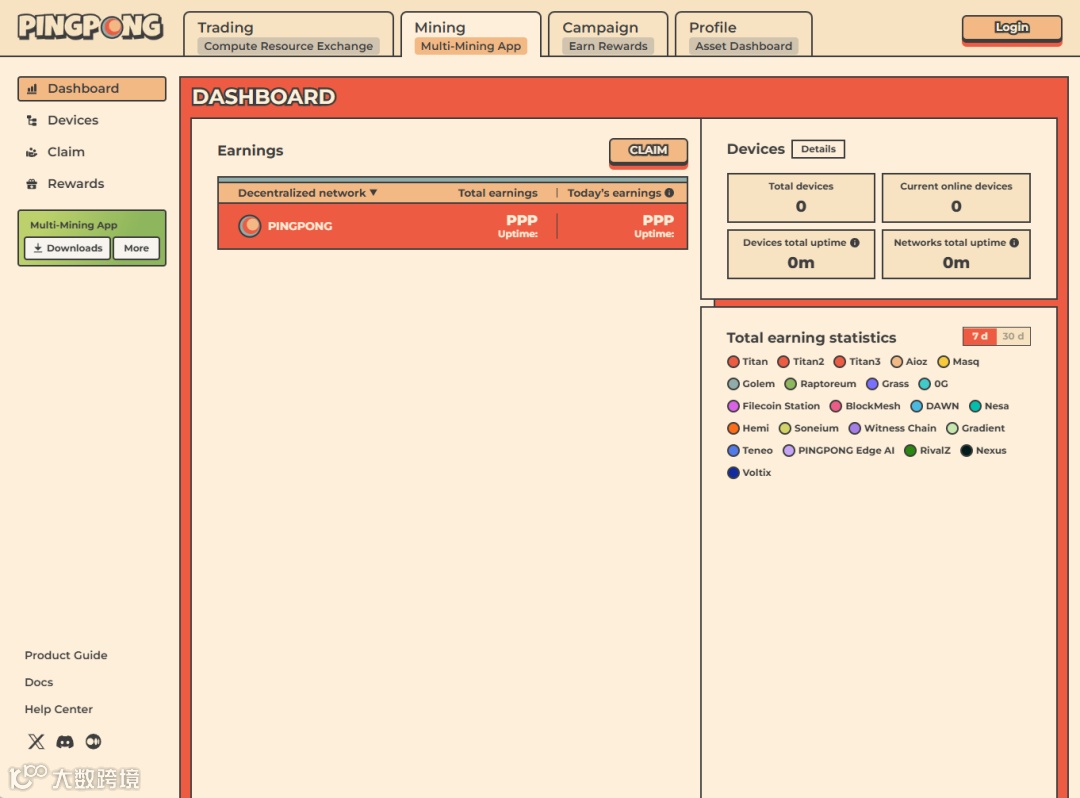
Task: Toggle the Teneo legend entry
Action: coord(750,450)
